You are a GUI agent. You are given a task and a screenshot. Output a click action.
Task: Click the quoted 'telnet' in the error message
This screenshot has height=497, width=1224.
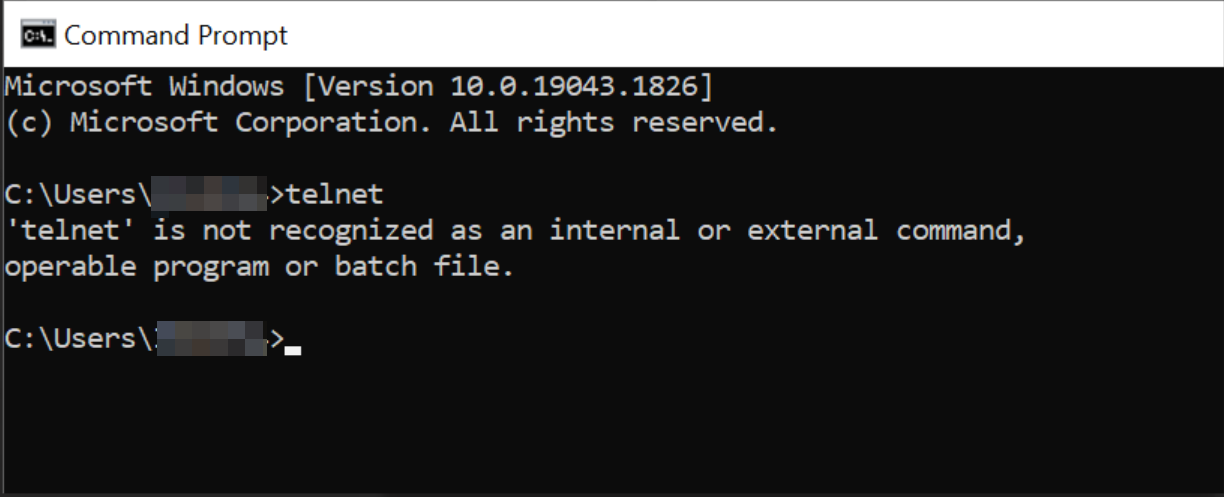(71, 231)
